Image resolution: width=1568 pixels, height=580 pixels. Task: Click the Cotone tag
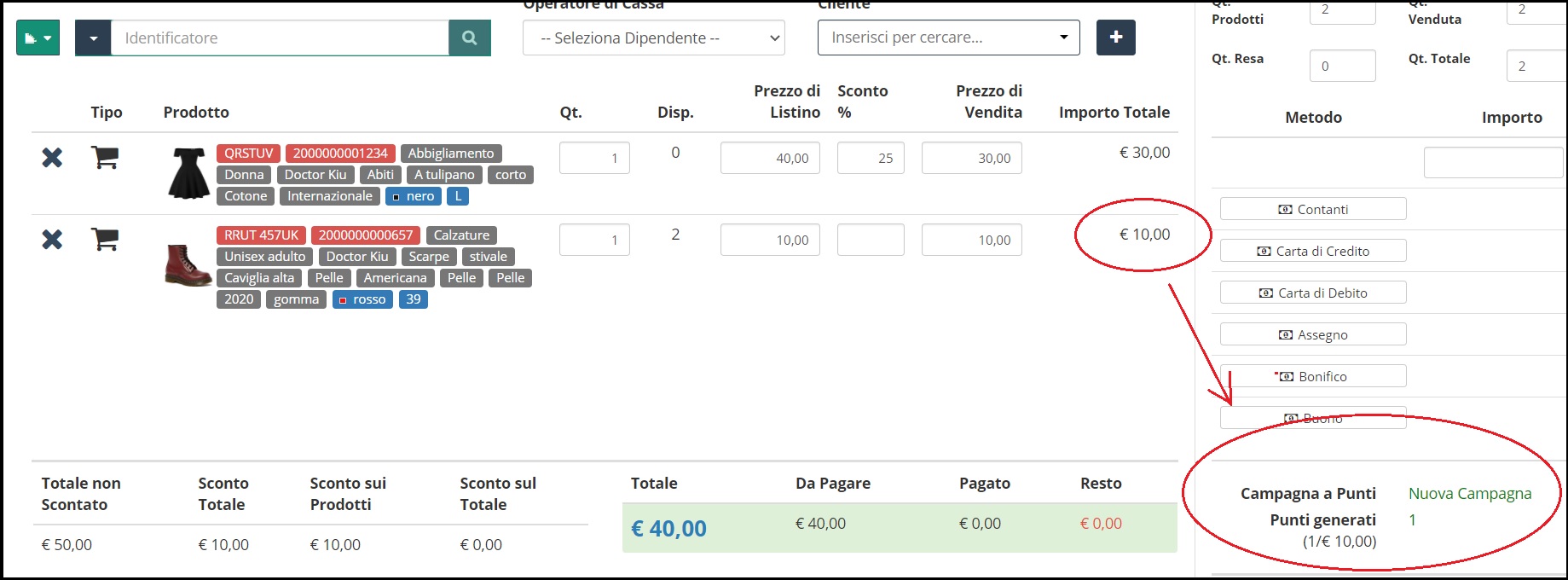coord(246,196)
